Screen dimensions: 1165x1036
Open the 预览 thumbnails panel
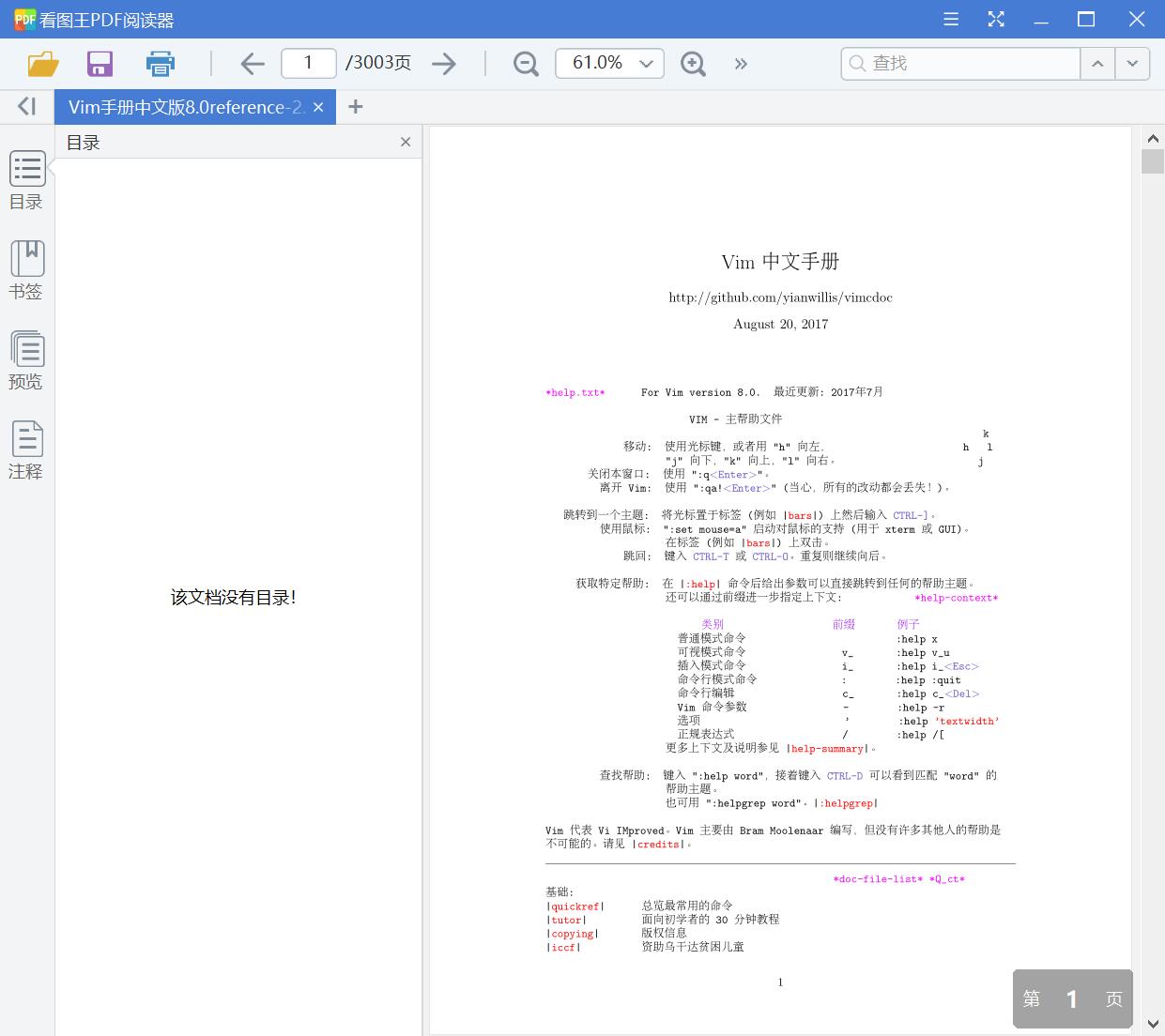click(x=26, y=360)
